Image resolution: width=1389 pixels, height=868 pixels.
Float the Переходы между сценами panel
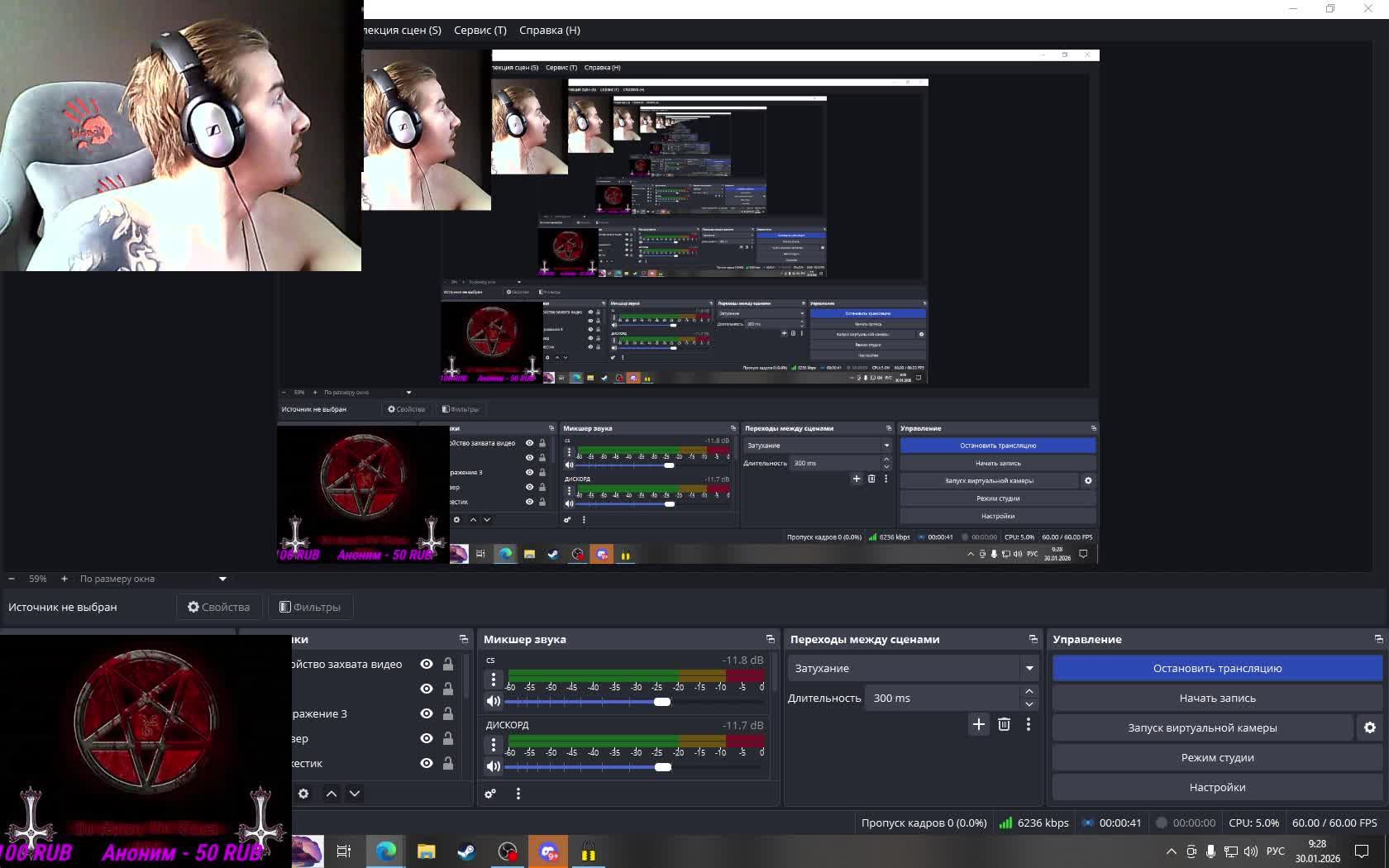pyautogui.click(x=1033, y=639)
